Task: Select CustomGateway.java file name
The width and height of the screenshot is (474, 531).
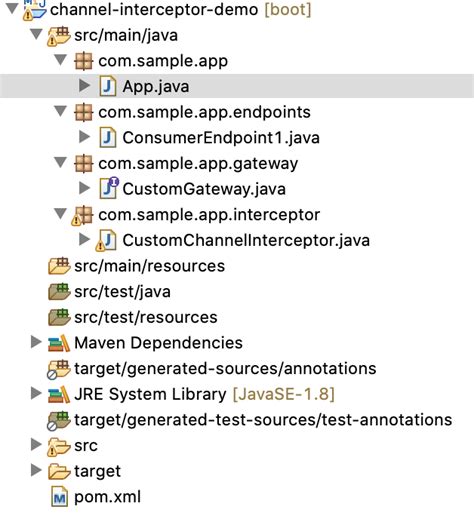Action: [x=204, y=189]
